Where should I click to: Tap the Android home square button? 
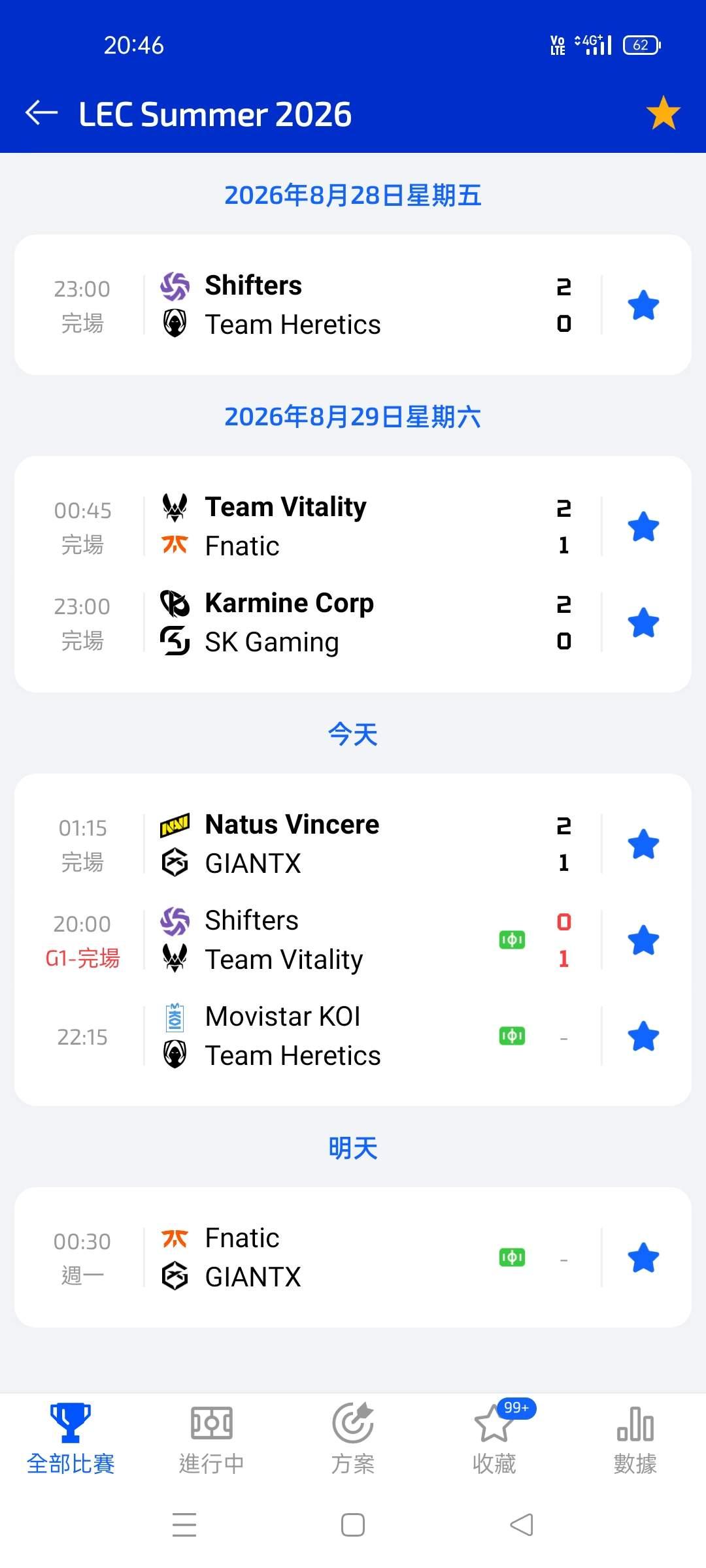point(353,1526)
